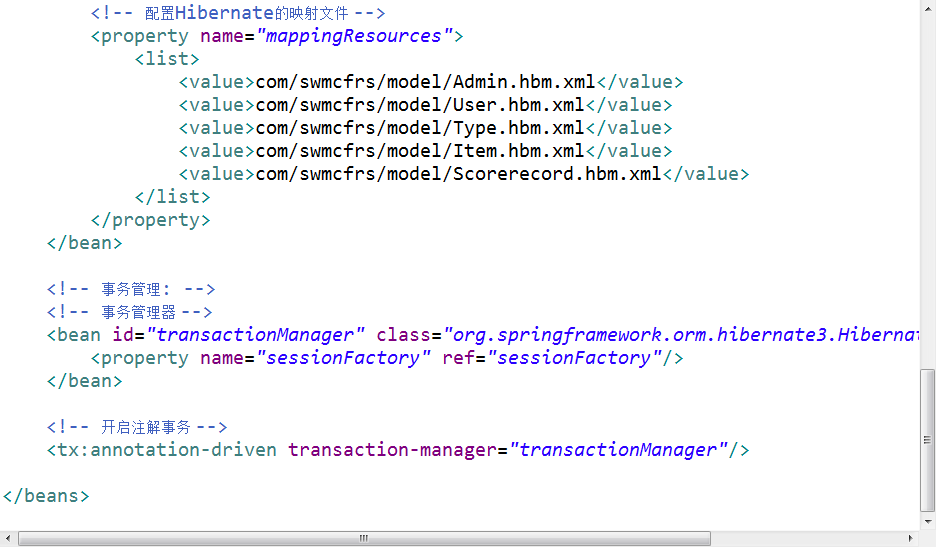Screen dimensions: 936x547
Task: Click the Type.hbm.xml value line
Action: [425, 128]
